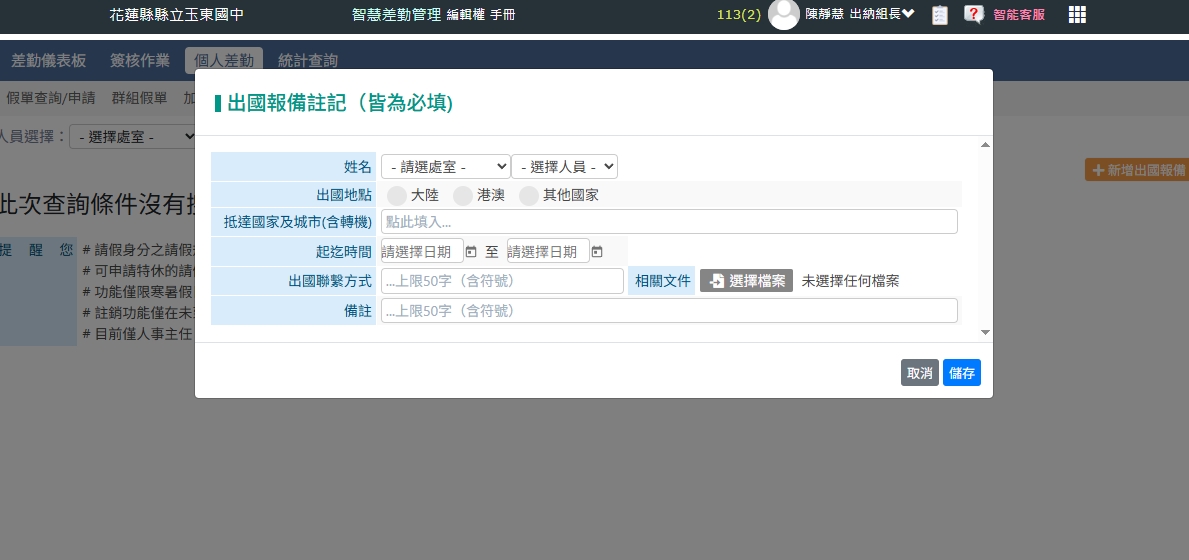Expand the 選擇人員 person dropdown
Viewport: 1189px width, 560px height.
pos(564,166)
